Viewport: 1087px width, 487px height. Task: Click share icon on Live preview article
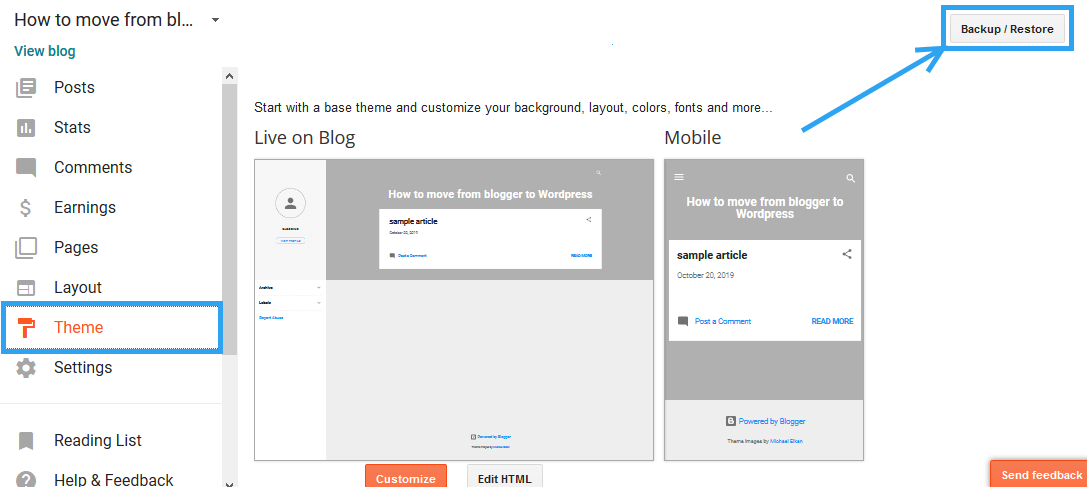tap(589, 219)
